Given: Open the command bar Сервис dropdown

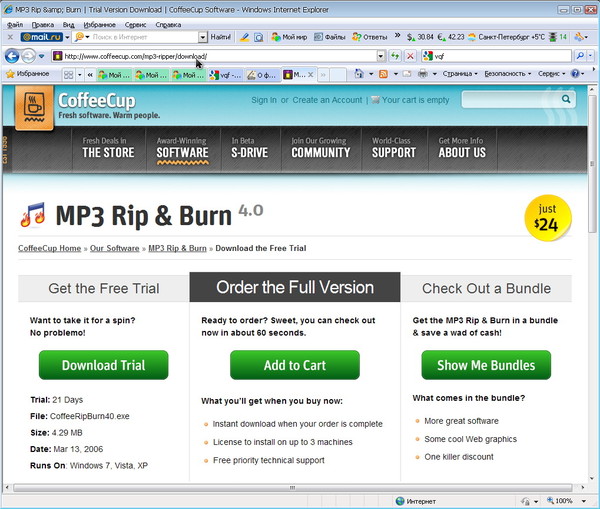Looking at the screenshot, I should tap(551, 73).
